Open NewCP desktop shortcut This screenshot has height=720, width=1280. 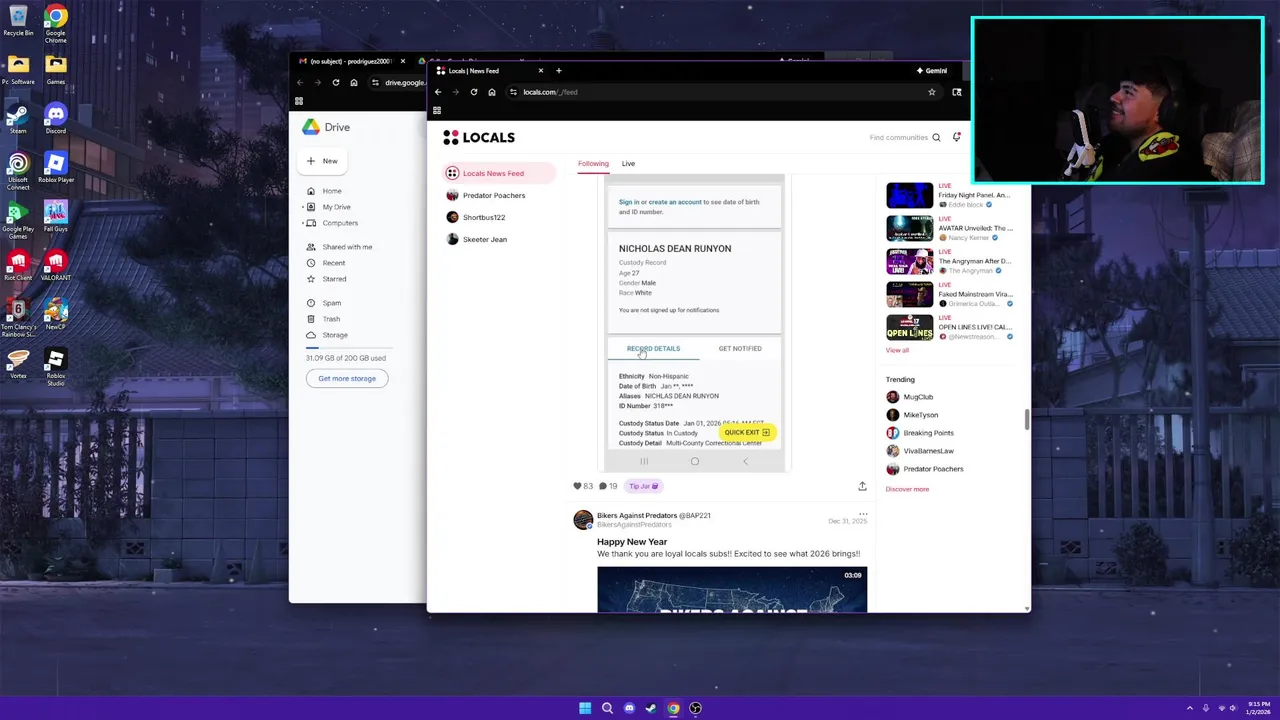click(55, 314)
